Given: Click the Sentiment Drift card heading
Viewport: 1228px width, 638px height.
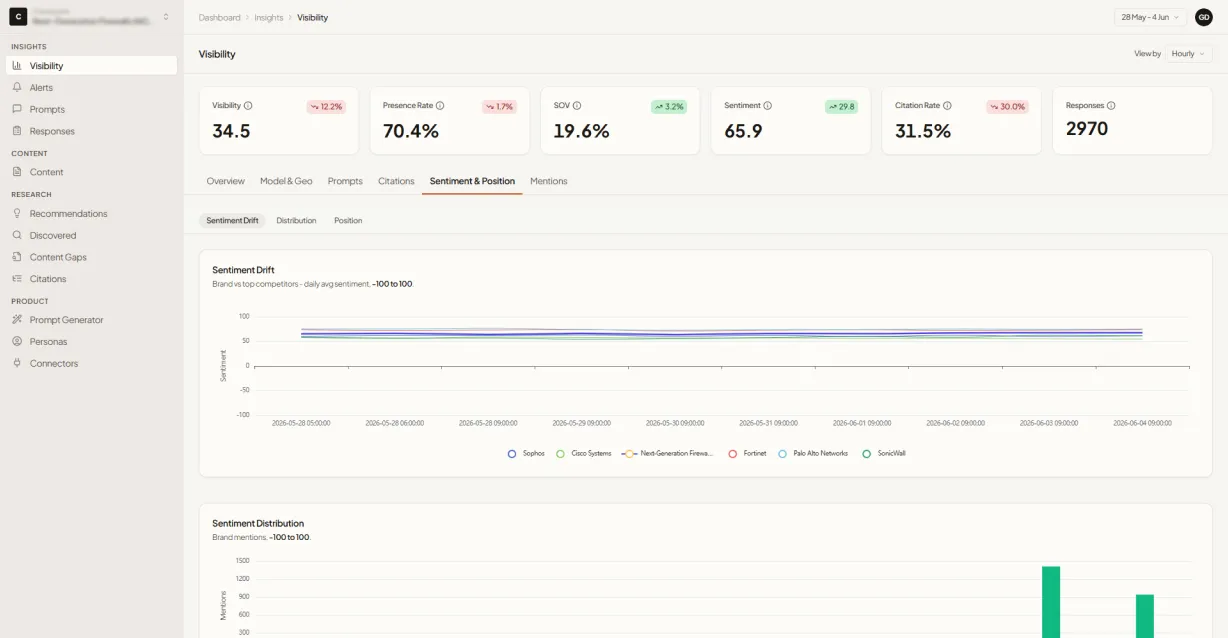Looking at the screenshot, I should [243, 270].
